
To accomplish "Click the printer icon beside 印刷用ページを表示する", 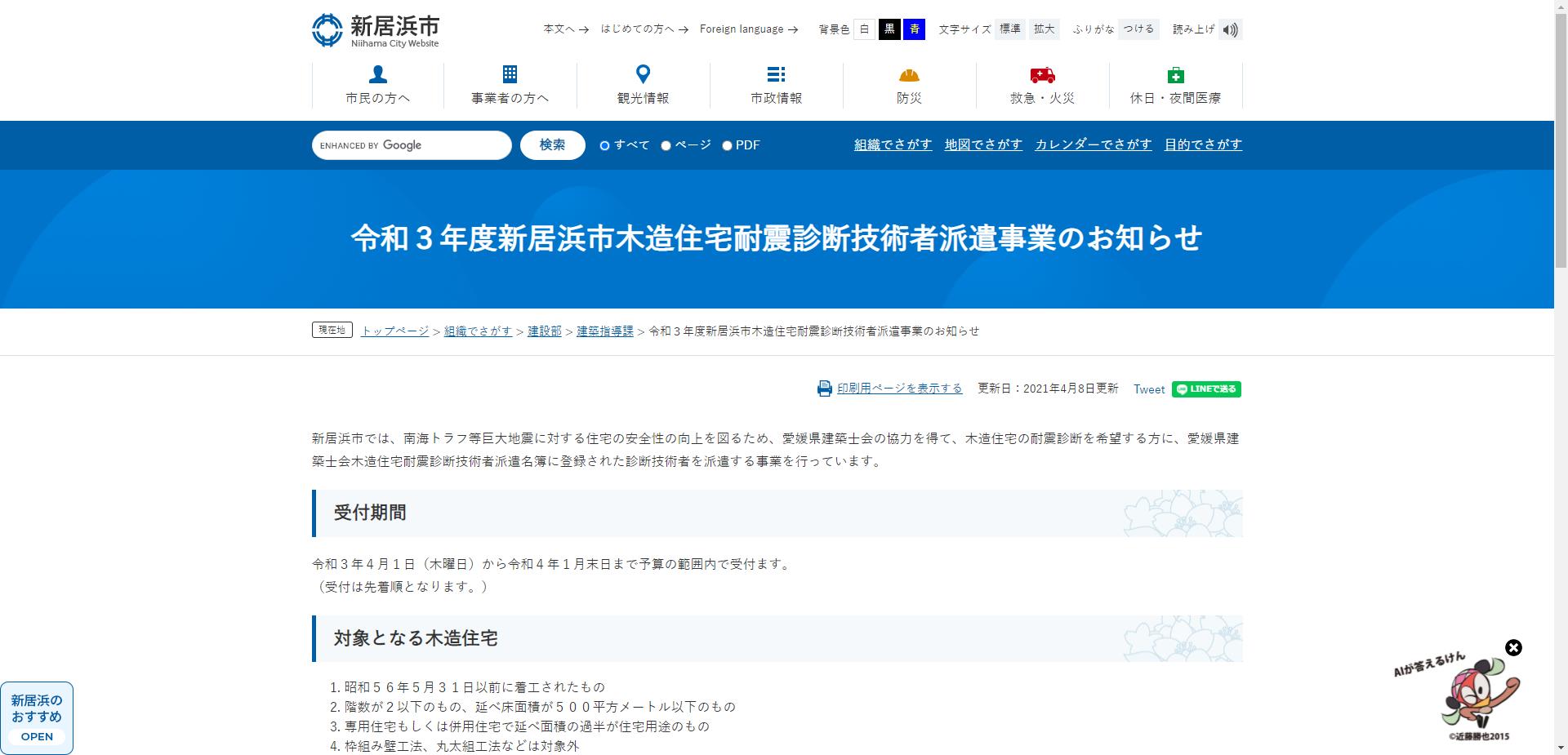I will [x=824, y=389].
